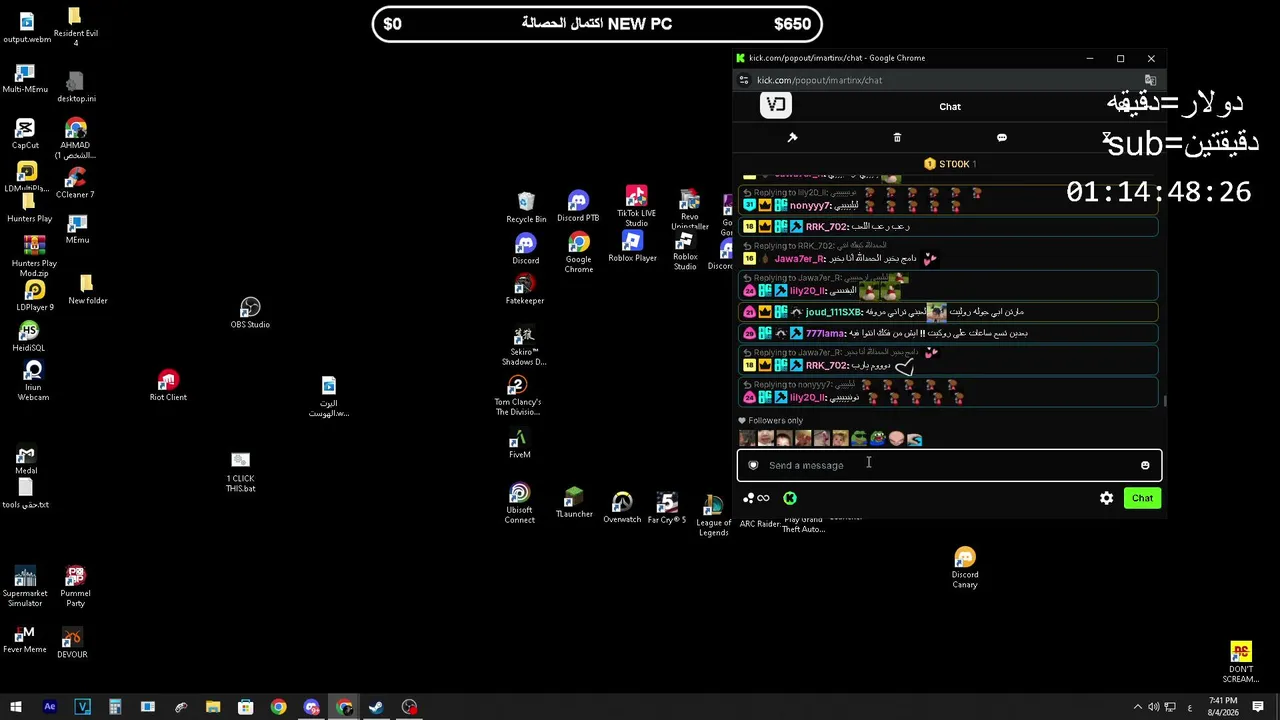Open the speech bubble chat options icon

coord(1002,137)
